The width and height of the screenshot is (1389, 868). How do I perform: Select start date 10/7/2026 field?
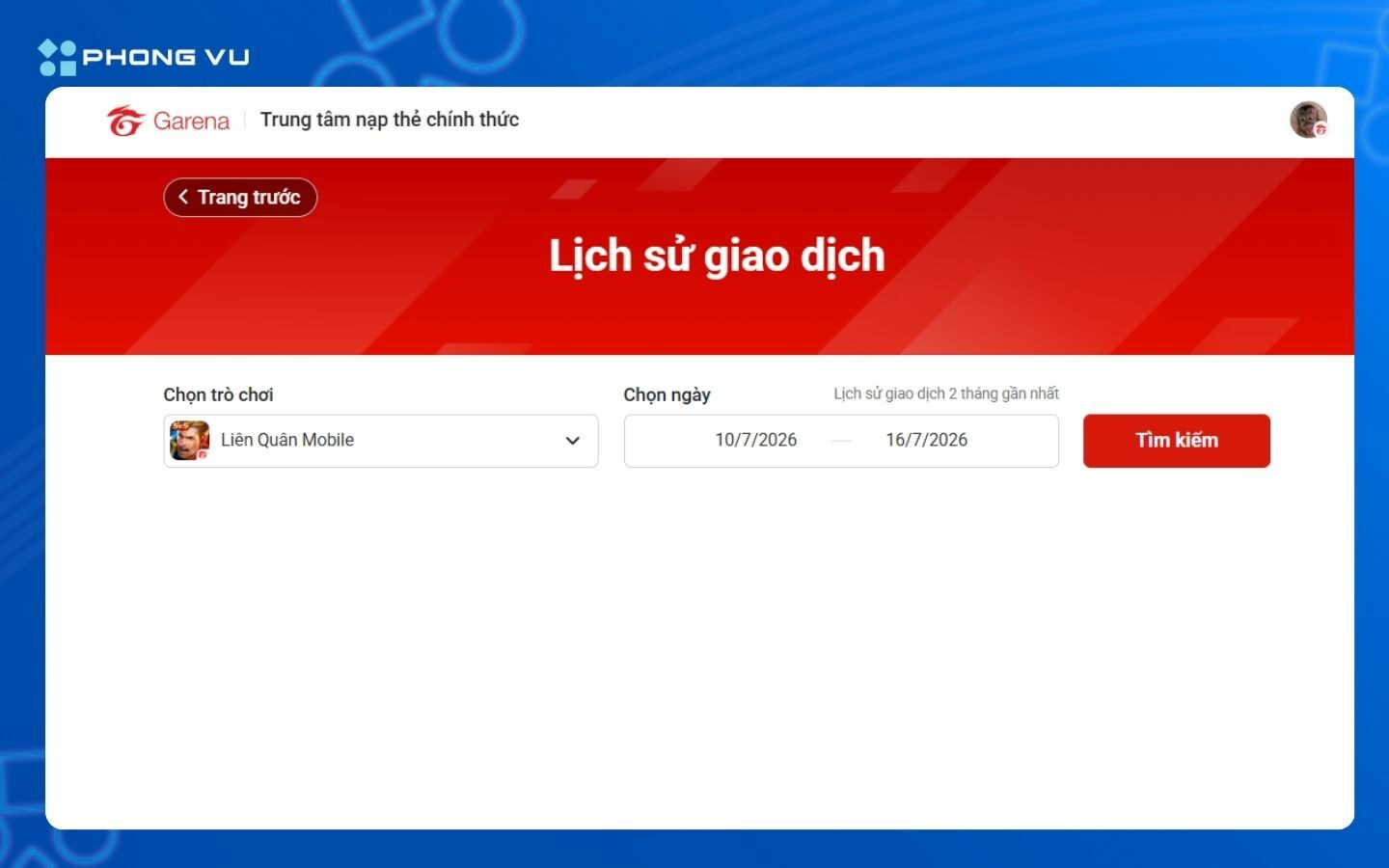click(756, 440)
